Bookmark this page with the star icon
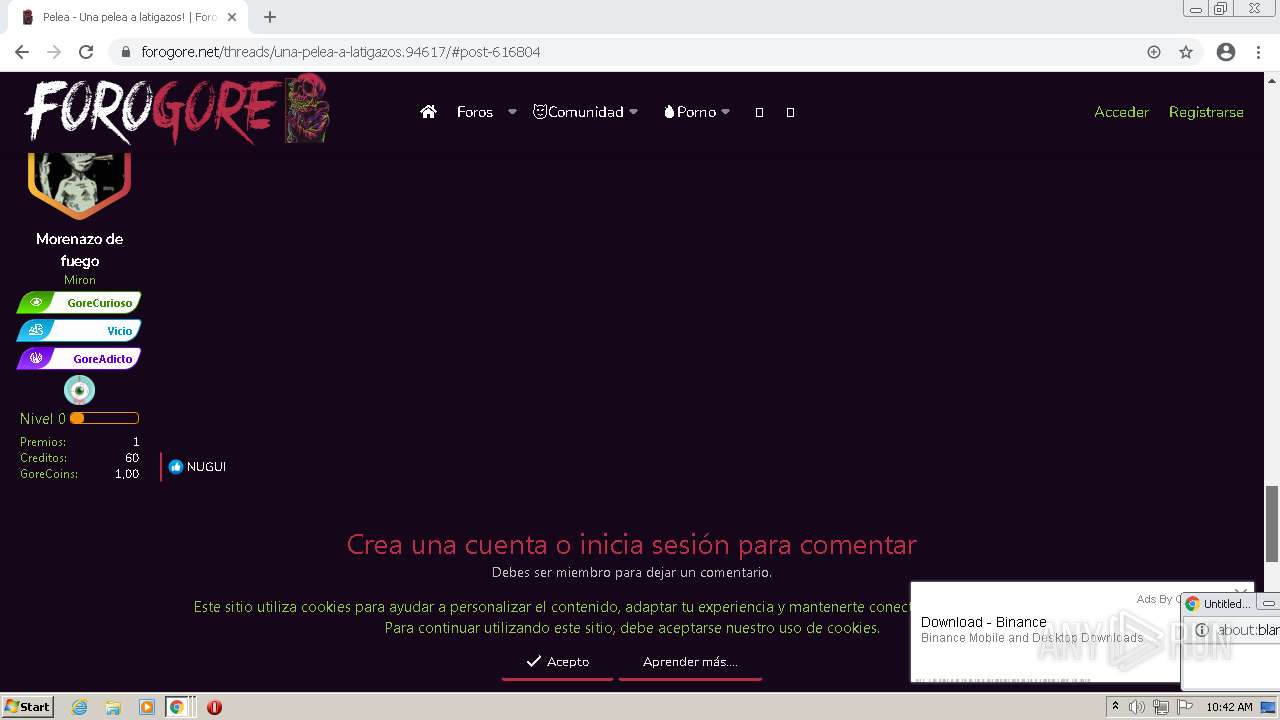Screen dimensions: 1280x720 point(1186,52)
